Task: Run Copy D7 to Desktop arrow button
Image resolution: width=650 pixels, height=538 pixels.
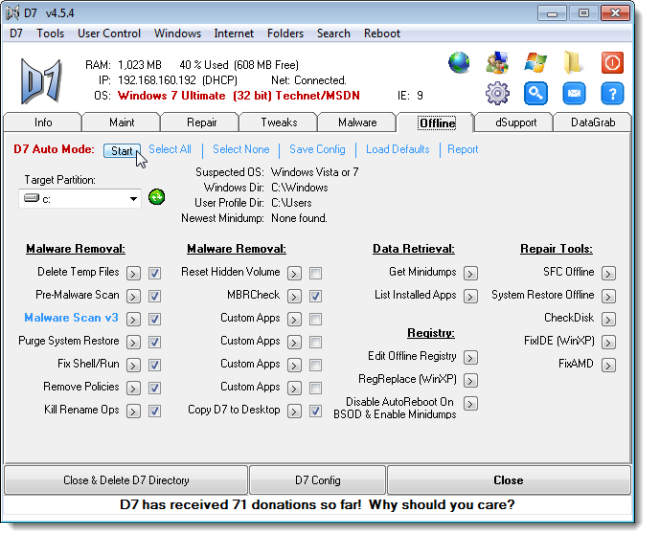Action: [294, 411]
